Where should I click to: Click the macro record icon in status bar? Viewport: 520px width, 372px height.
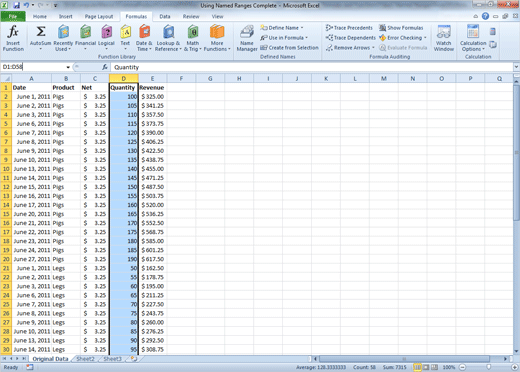[30, 367]
